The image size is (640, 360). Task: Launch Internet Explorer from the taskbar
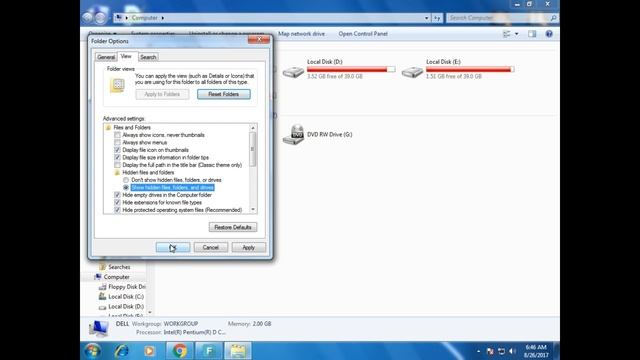click(121, 351)
